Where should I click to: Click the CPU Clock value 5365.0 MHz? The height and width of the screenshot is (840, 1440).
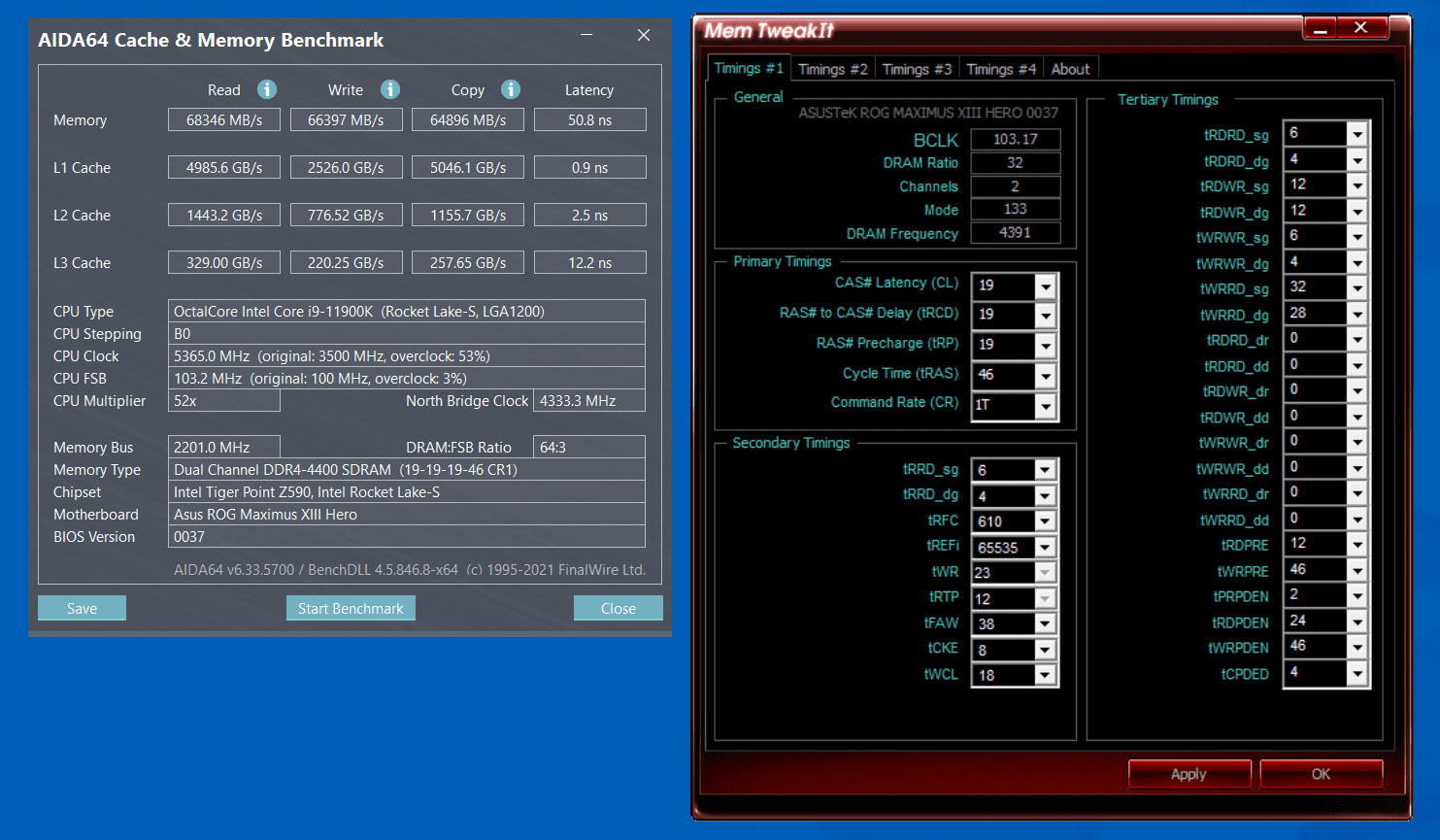tap(407, 355)
